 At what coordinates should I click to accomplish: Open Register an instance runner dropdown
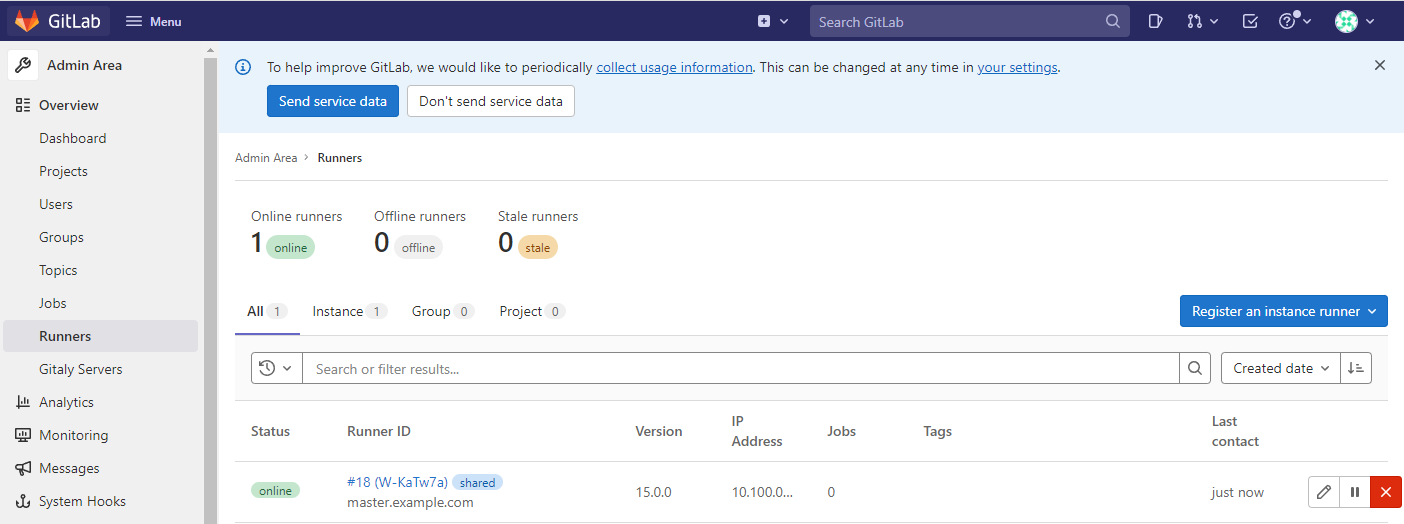pos(1284,311)
